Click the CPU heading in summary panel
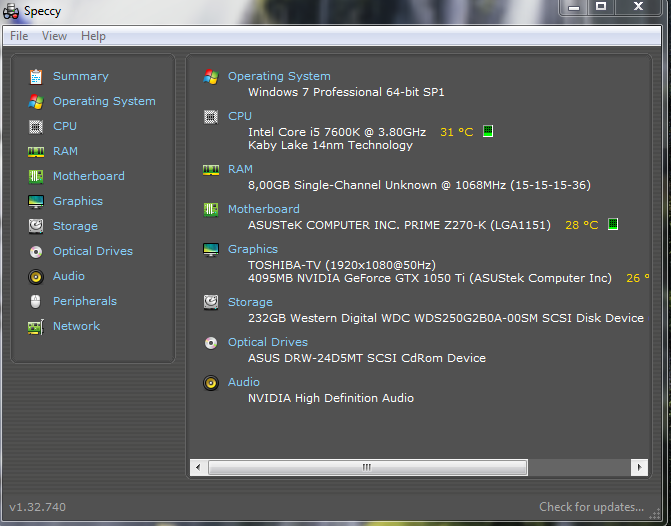The height and width of the screenshot is (526, 671). click(240, 116)
